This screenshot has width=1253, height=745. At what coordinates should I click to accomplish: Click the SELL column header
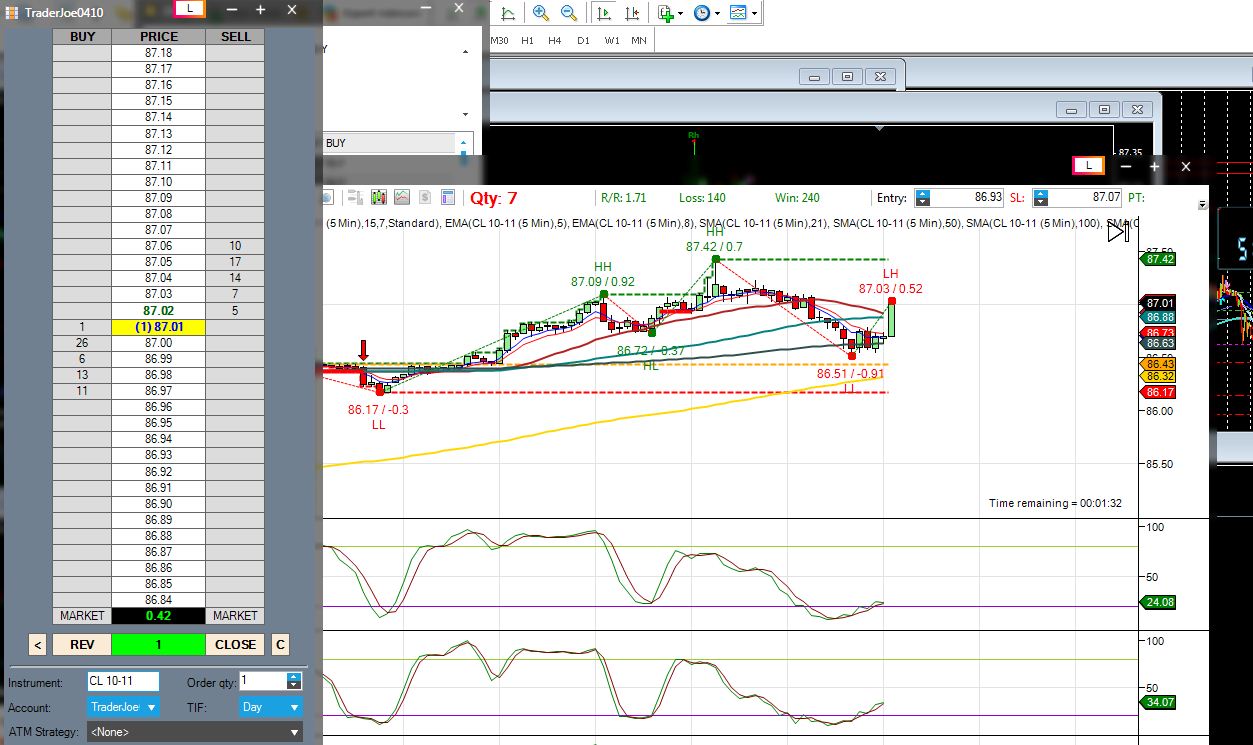click(235, 37)
